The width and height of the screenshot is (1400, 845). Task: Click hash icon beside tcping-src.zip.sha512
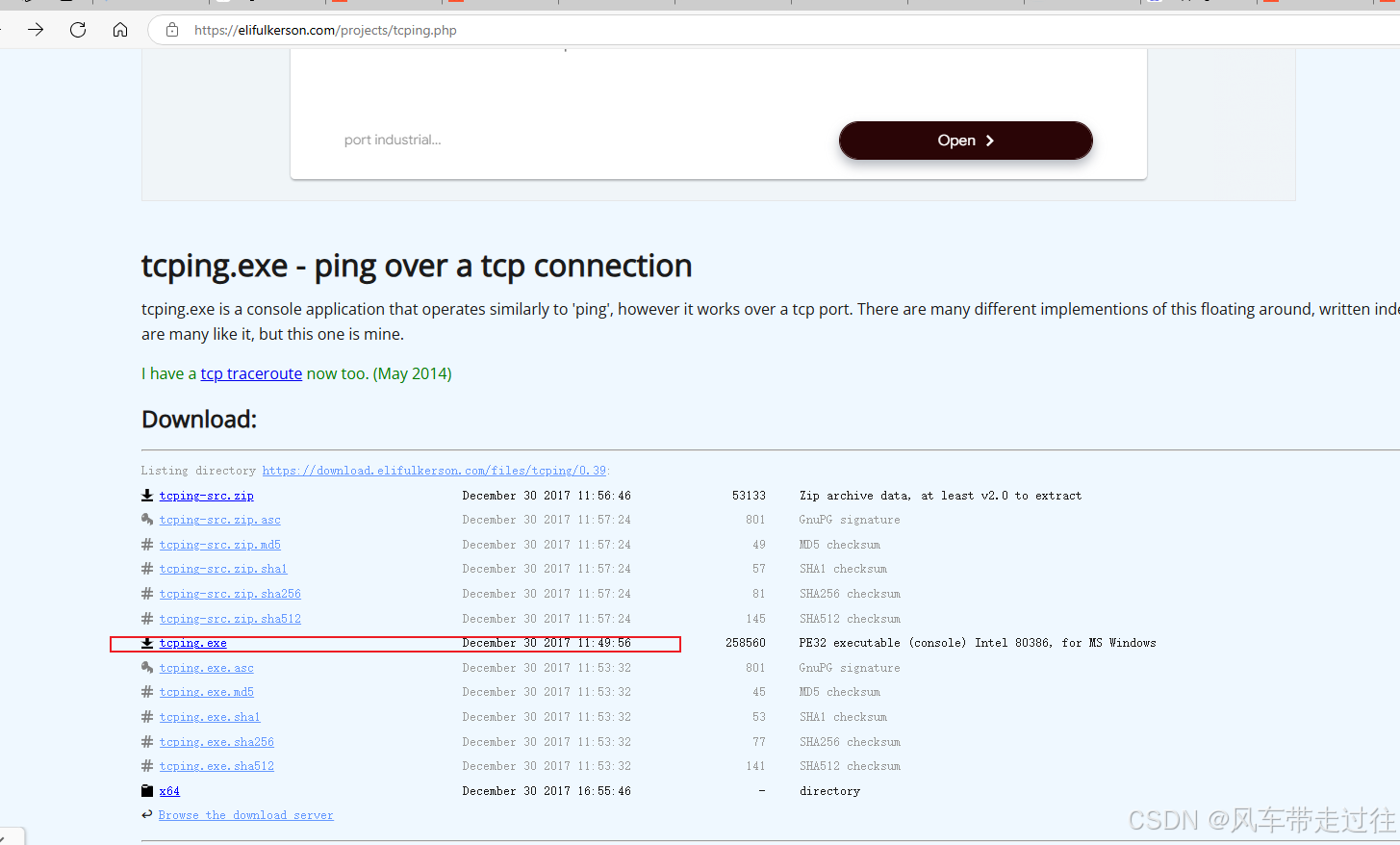tap(147, 619)
